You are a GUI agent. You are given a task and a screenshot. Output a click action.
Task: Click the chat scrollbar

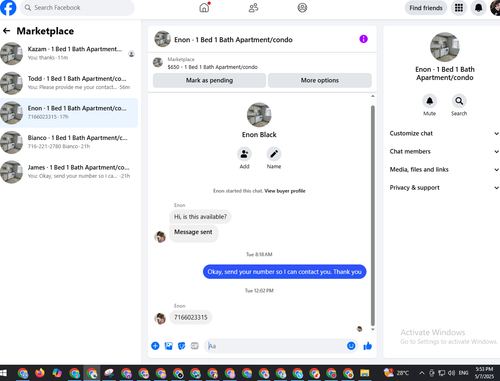point(373,215)
